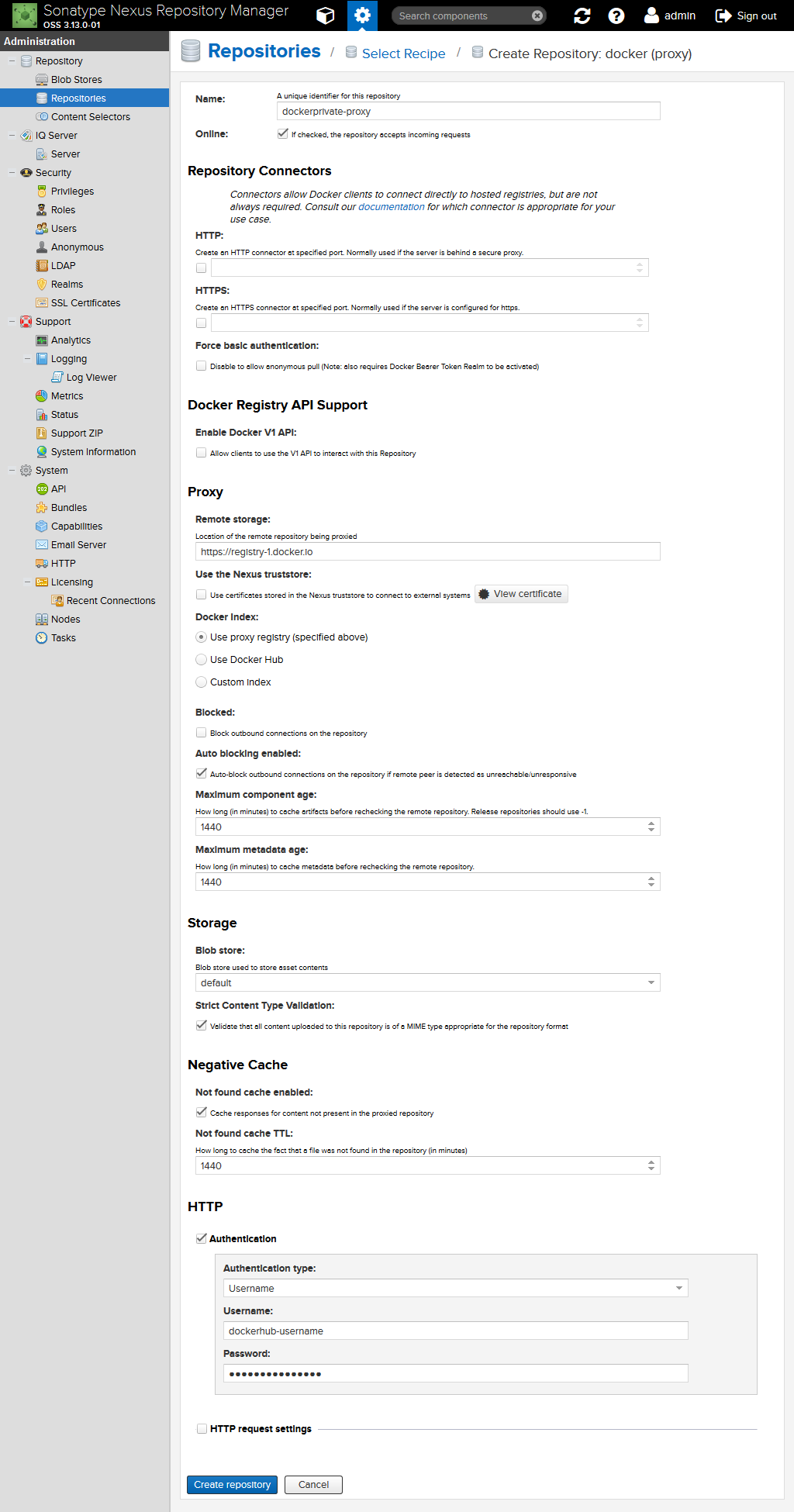794x1512 pixels.
Task: Click the Blob Stores icon in sidebar
Action: [42, 80]
